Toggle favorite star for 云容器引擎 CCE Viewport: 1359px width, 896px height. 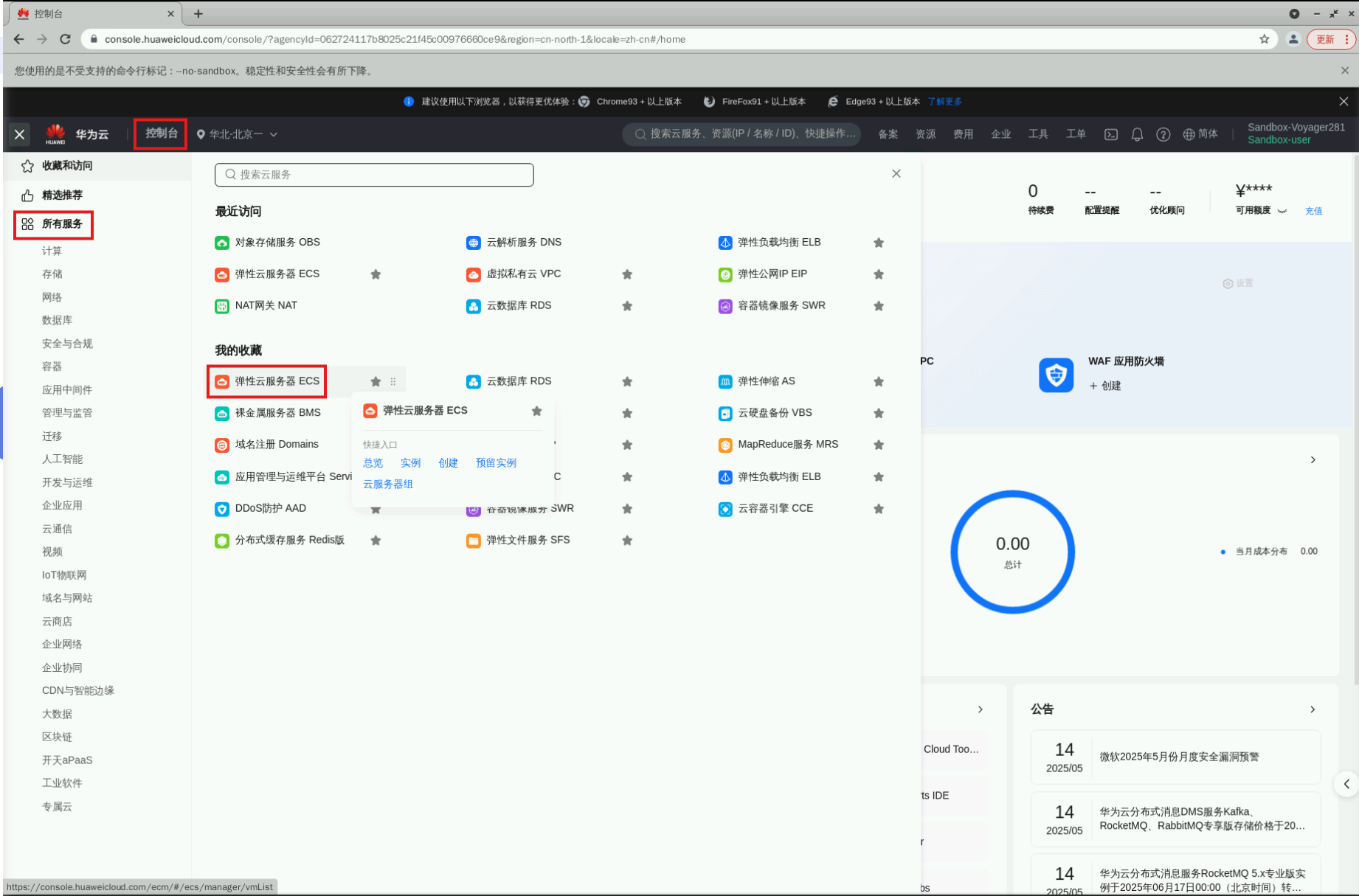pyautogui.click(x=878, y=509)
